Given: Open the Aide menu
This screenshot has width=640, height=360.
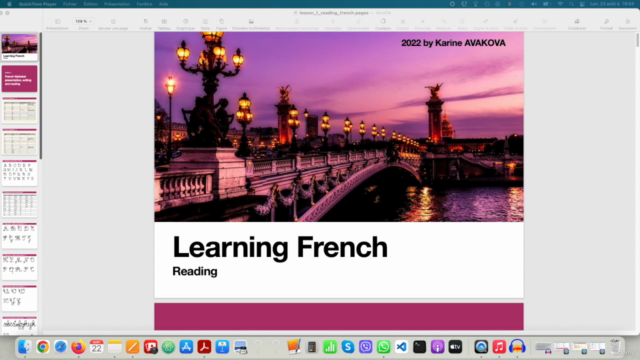Looking at the screenshot, I should click(x=163, y=4).
